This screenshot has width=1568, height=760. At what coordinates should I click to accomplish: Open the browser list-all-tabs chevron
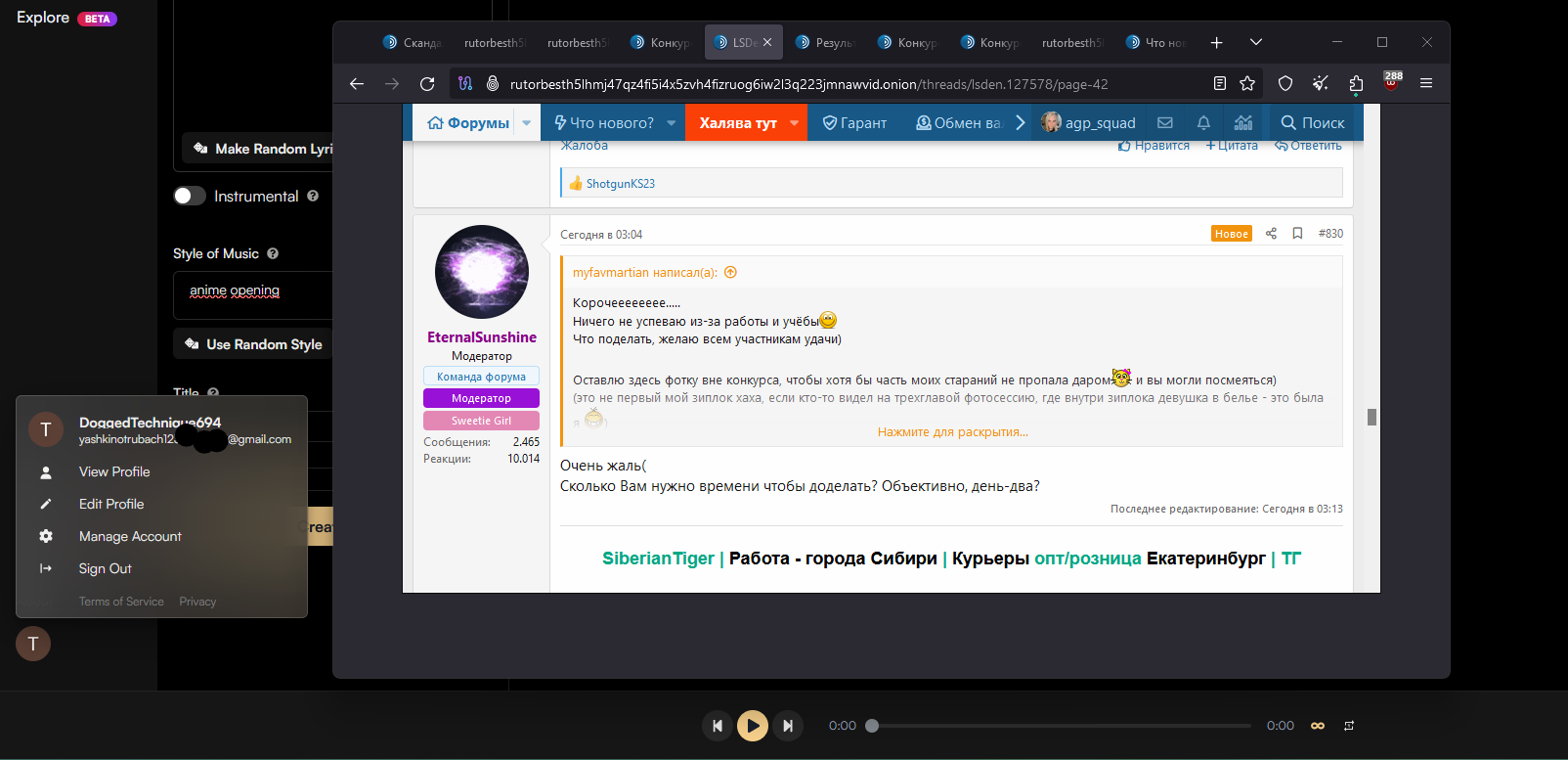[x=1256, y=42]
